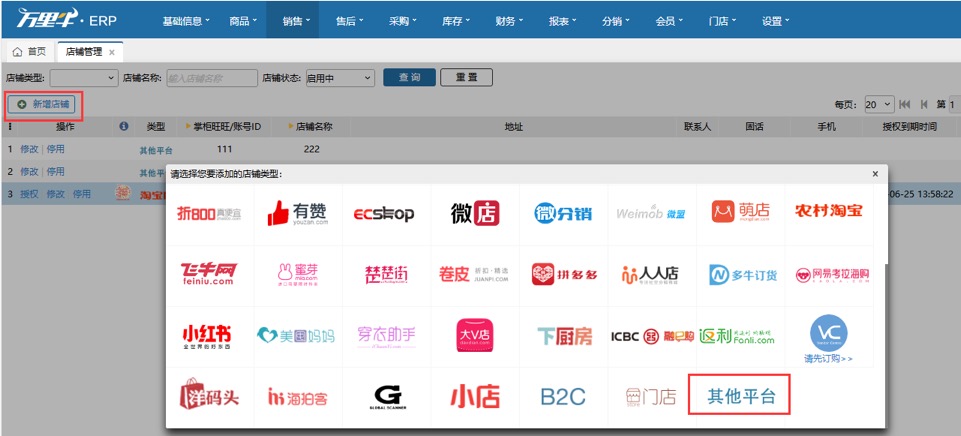Select the Global Scanner G logo
The width and height of the screenshot is (961, 436).
coord(387,397)
